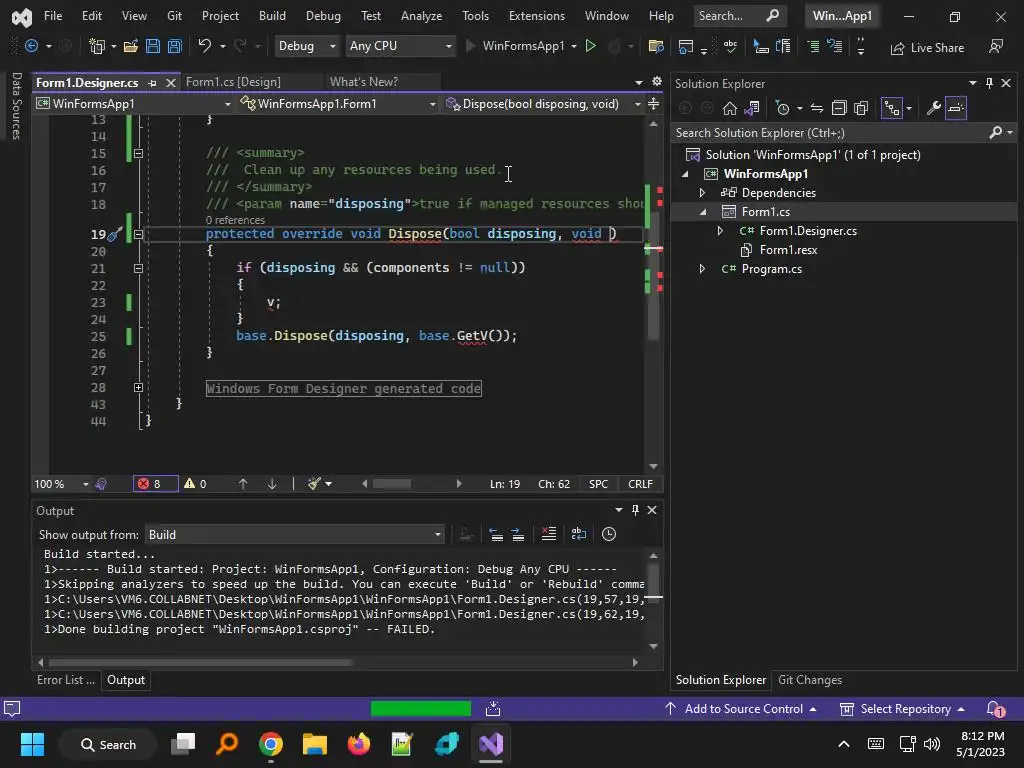1024x768 pixels.
Task: Click the down arrow to navigate next issue
Action: [272, 484]
